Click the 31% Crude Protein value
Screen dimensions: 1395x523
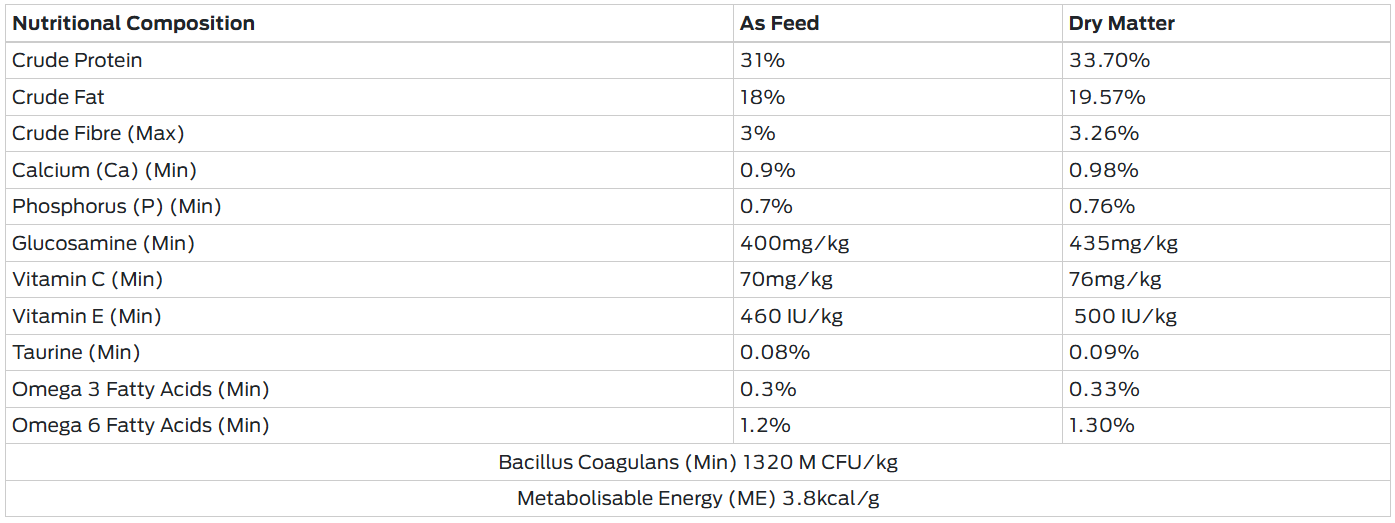(762, 60)
